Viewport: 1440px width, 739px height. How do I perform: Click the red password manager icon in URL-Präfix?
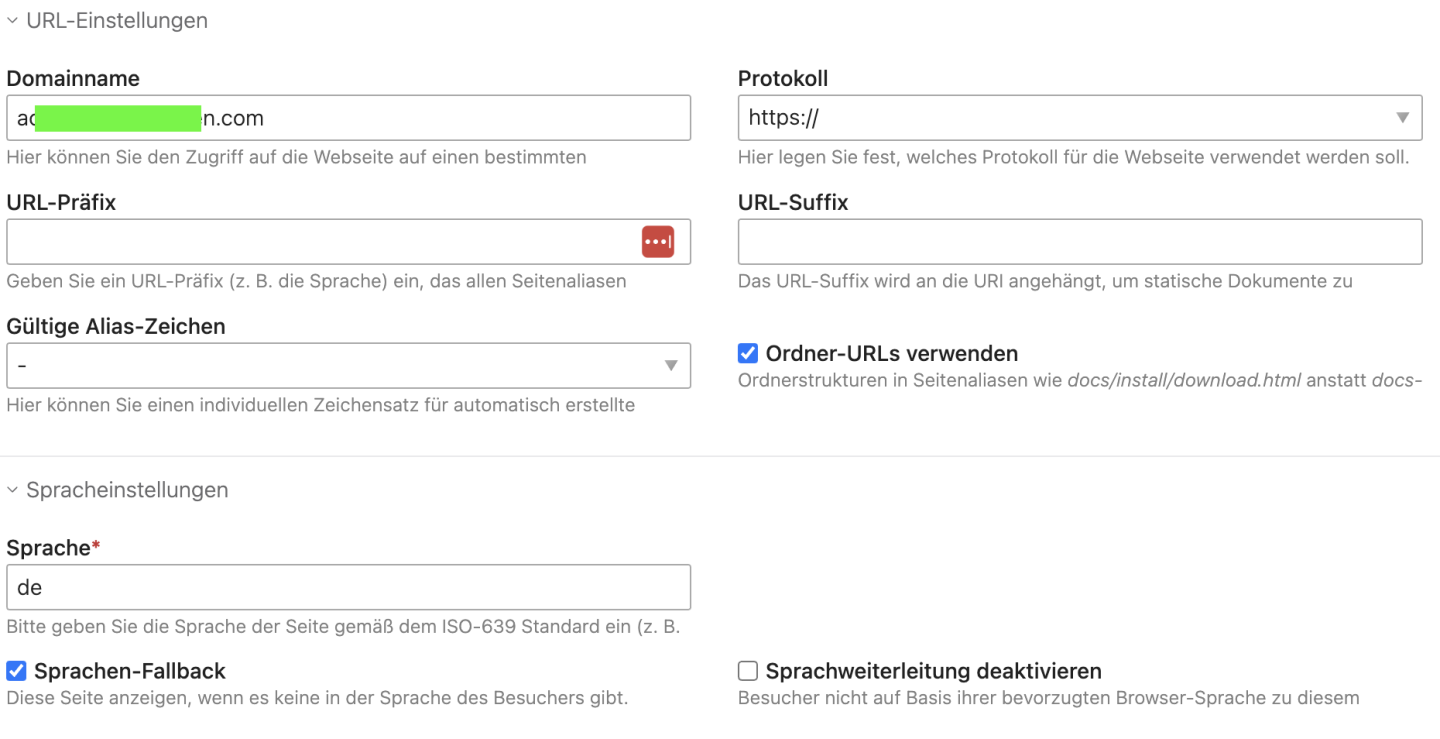pos(657,242)
